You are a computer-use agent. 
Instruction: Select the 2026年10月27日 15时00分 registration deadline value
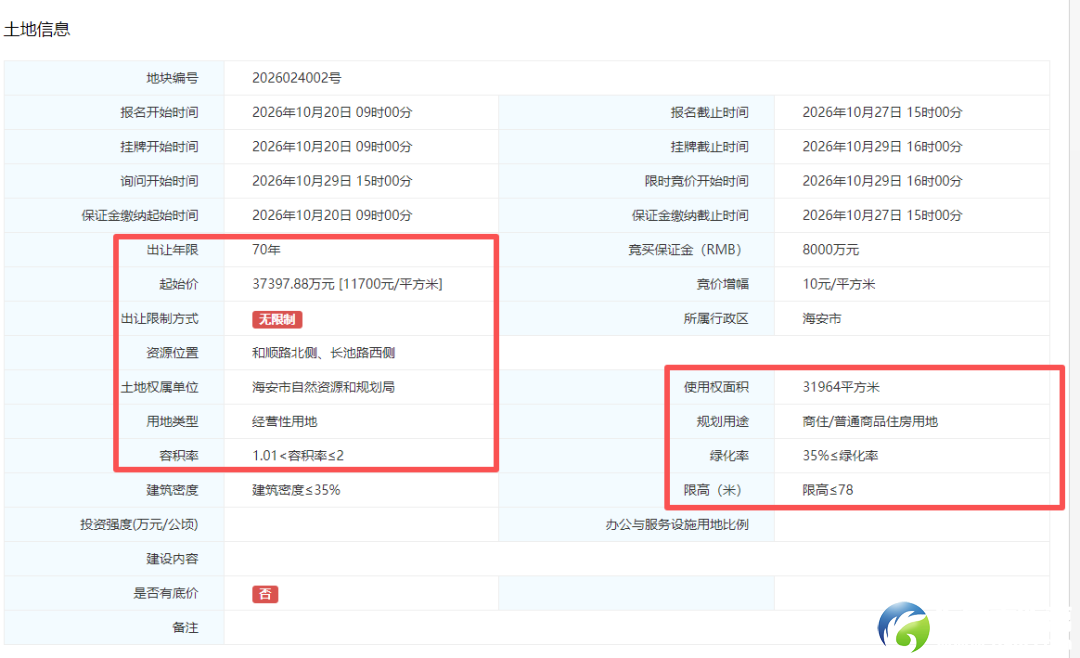pyautogui.click(x=882, y=112)
